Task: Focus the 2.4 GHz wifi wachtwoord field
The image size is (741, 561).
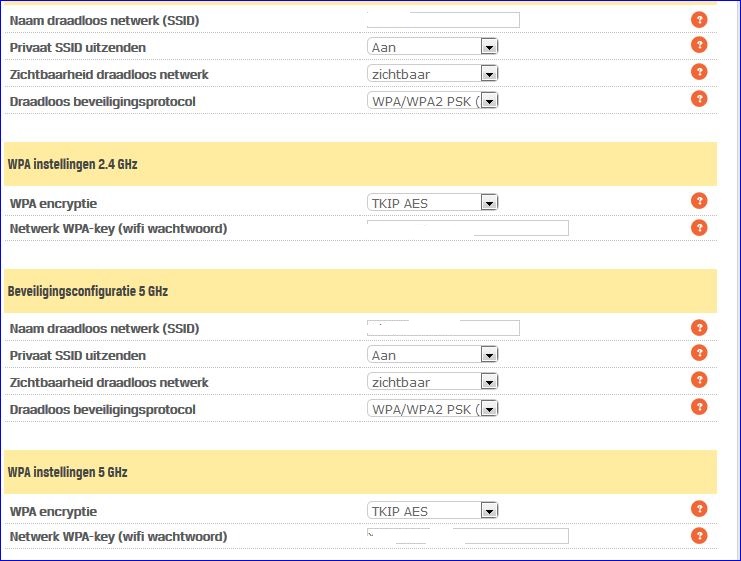Action: [x=467, y=228]
